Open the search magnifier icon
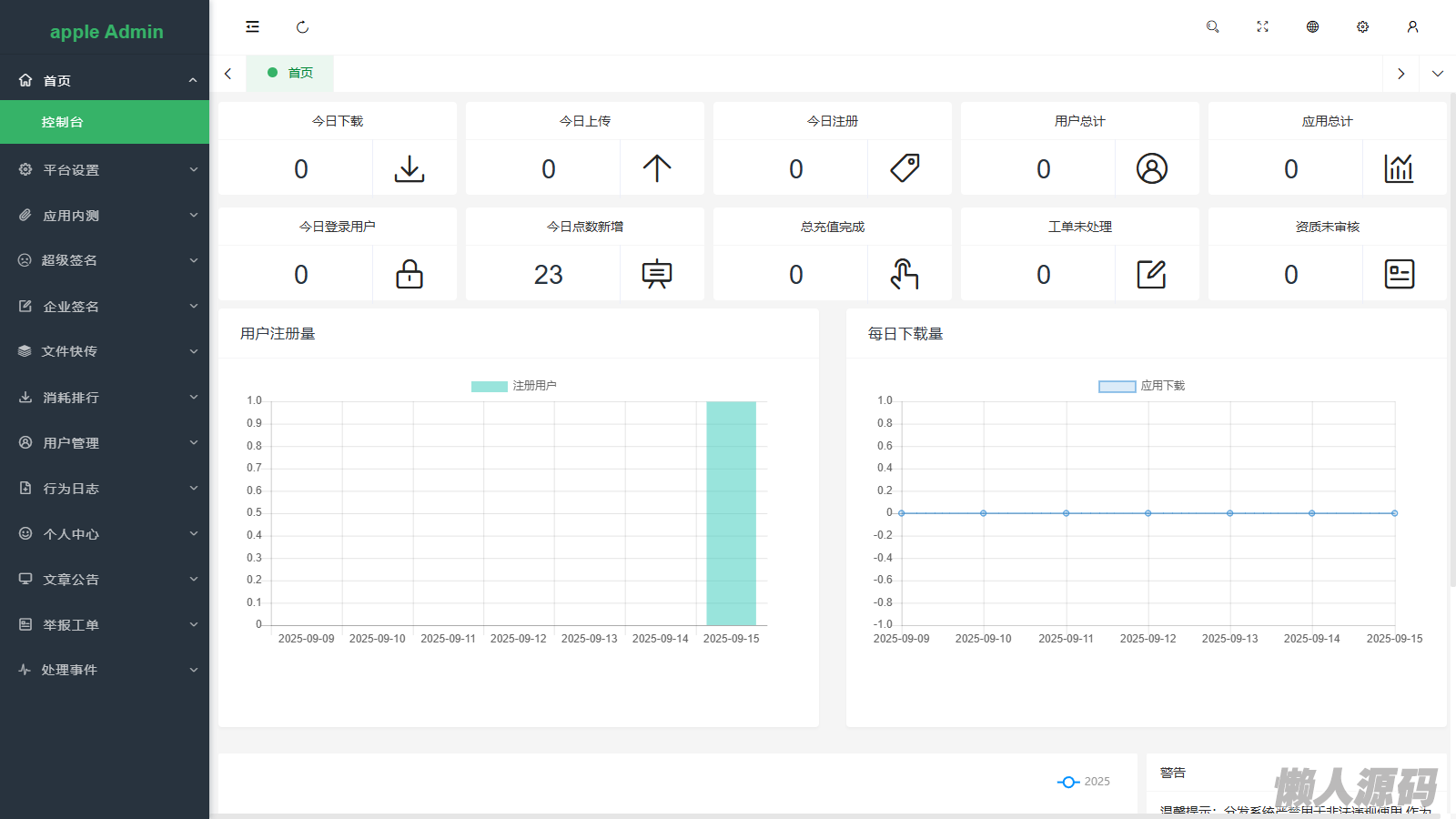1456x819 pixels. pyautogui.click(x=1212, y=27)
